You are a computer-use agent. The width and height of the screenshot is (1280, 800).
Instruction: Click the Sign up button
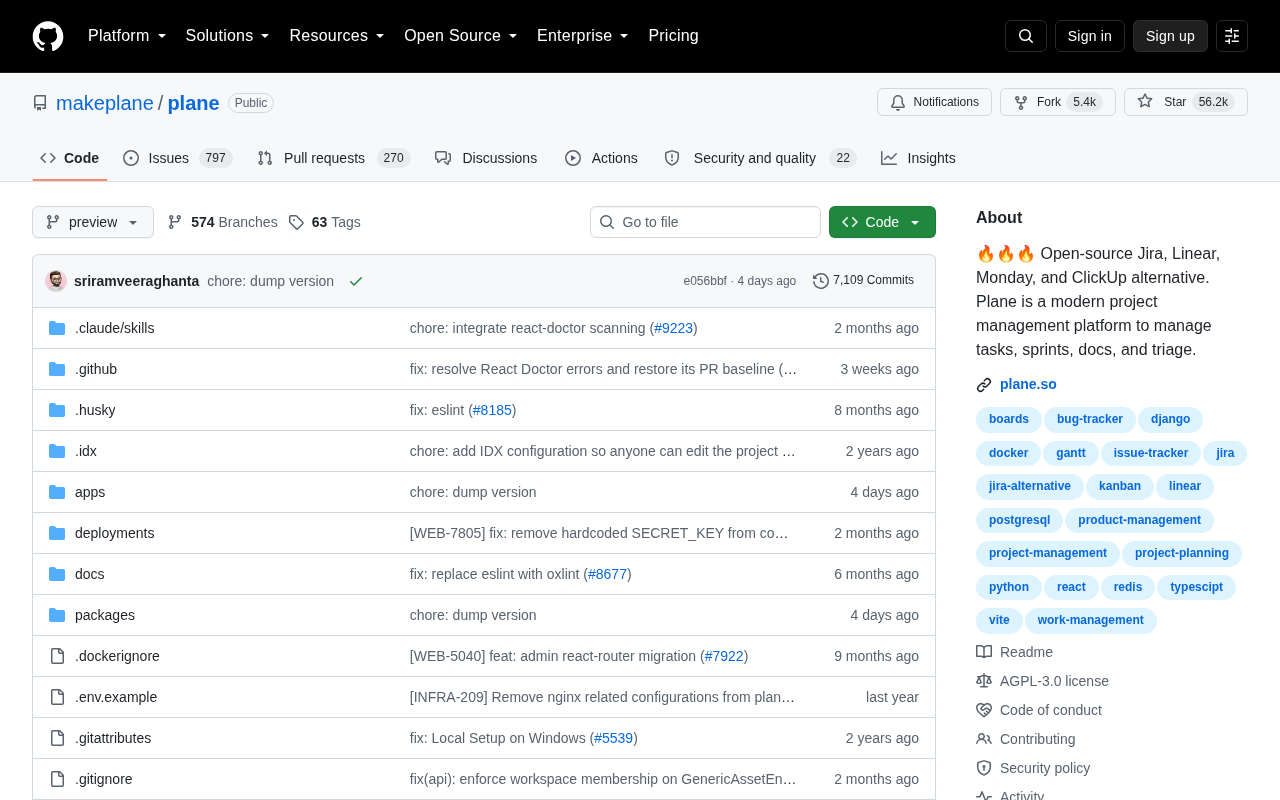1170,36
